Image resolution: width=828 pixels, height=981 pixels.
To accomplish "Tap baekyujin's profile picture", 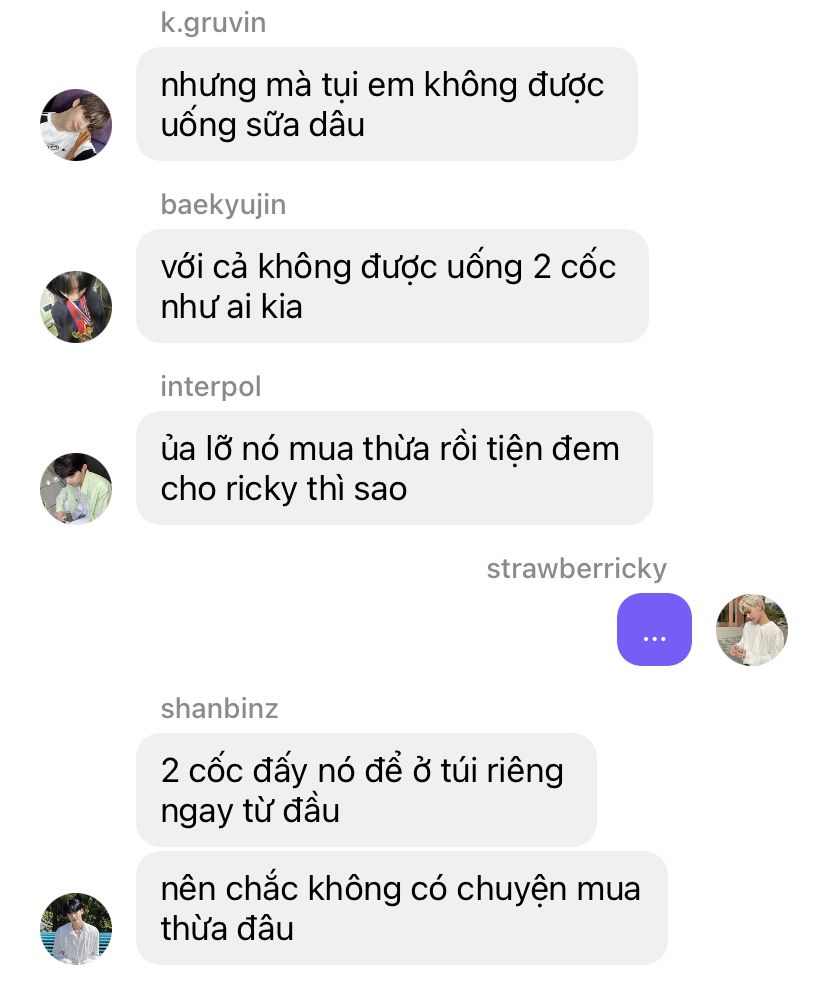I will click(76, 307).
